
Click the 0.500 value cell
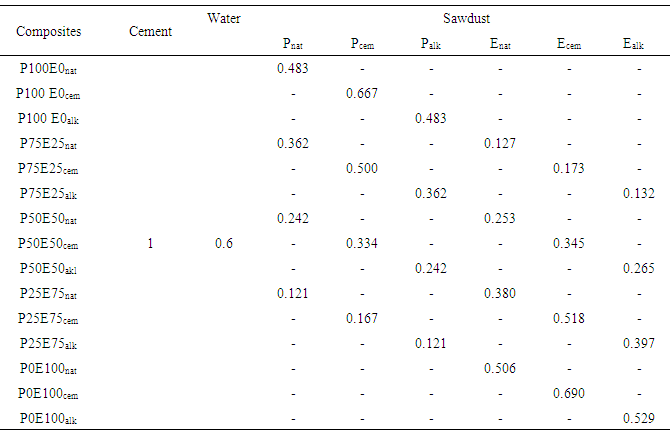tap(363, 168)
